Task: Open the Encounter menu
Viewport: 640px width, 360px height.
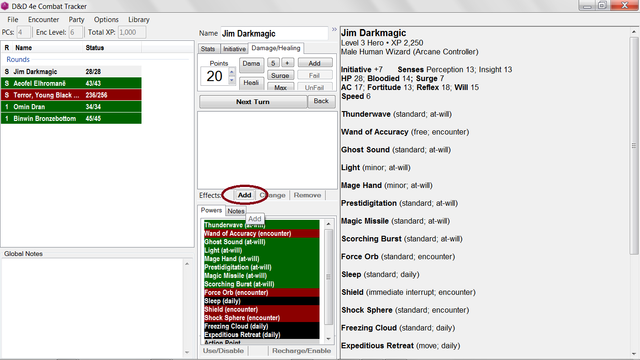Action: pyautogui.click(x=43, y=20)
